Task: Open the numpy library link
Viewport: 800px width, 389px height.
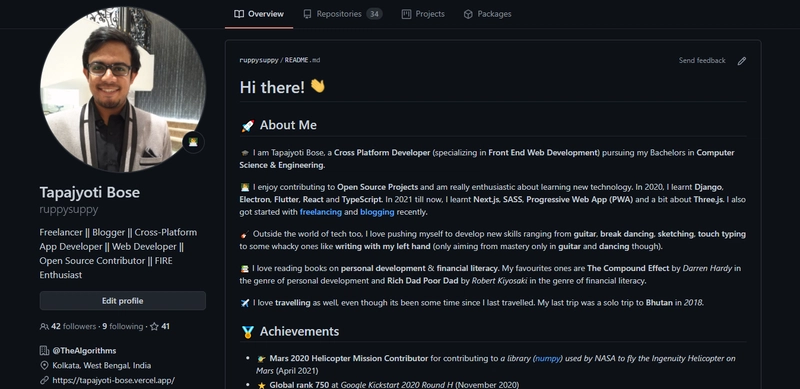Action: [x=548, y=358]
